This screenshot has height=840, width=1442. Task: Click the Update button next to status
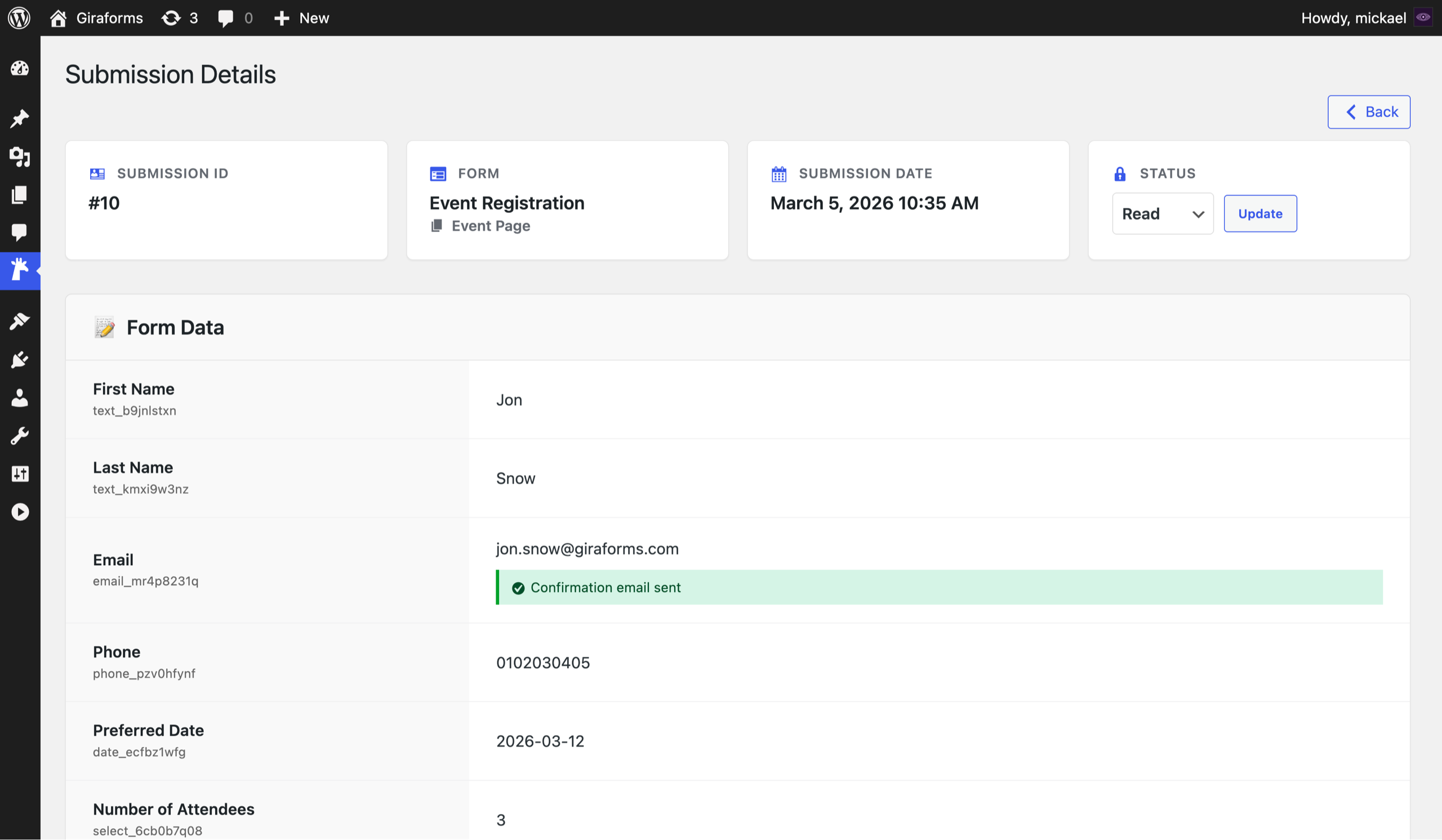1260,213
